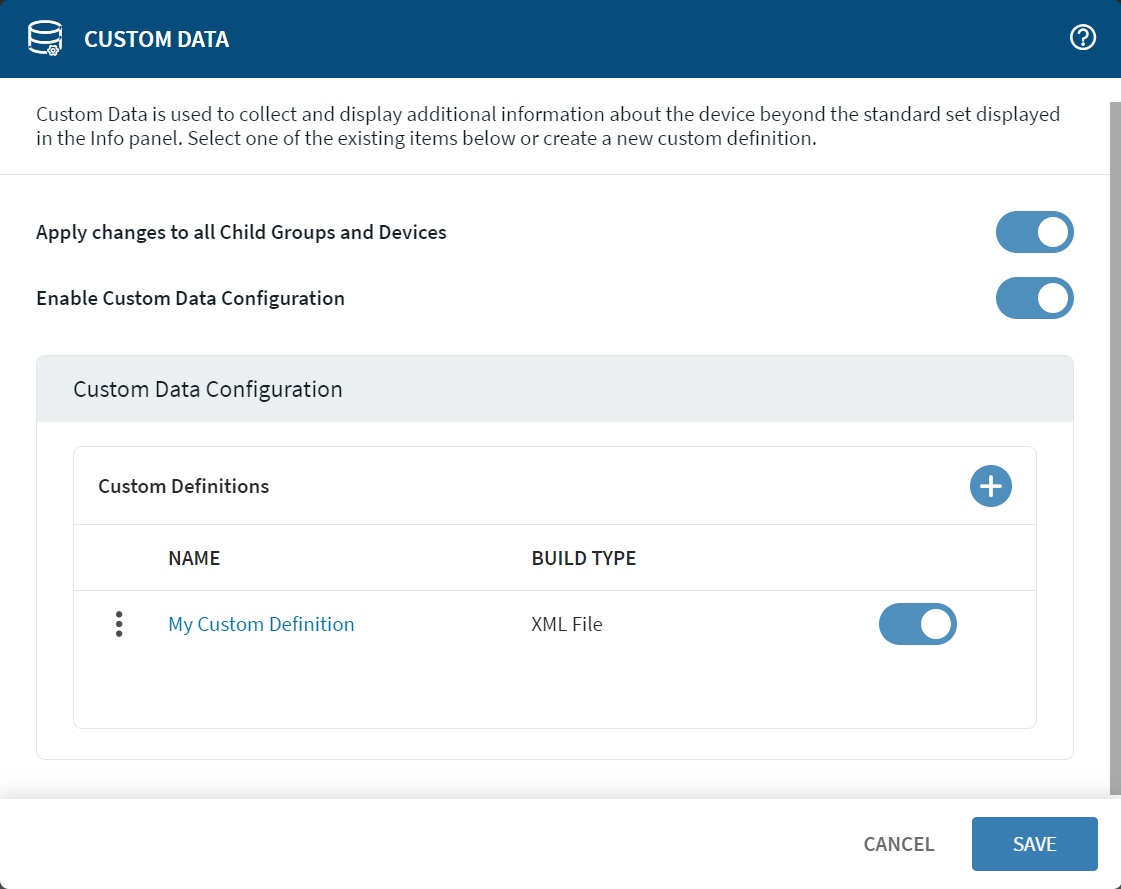Select the XML File build type text
Image resolution: width=1121 pixels, height=889 pixels.
click(x=567, y=624)
